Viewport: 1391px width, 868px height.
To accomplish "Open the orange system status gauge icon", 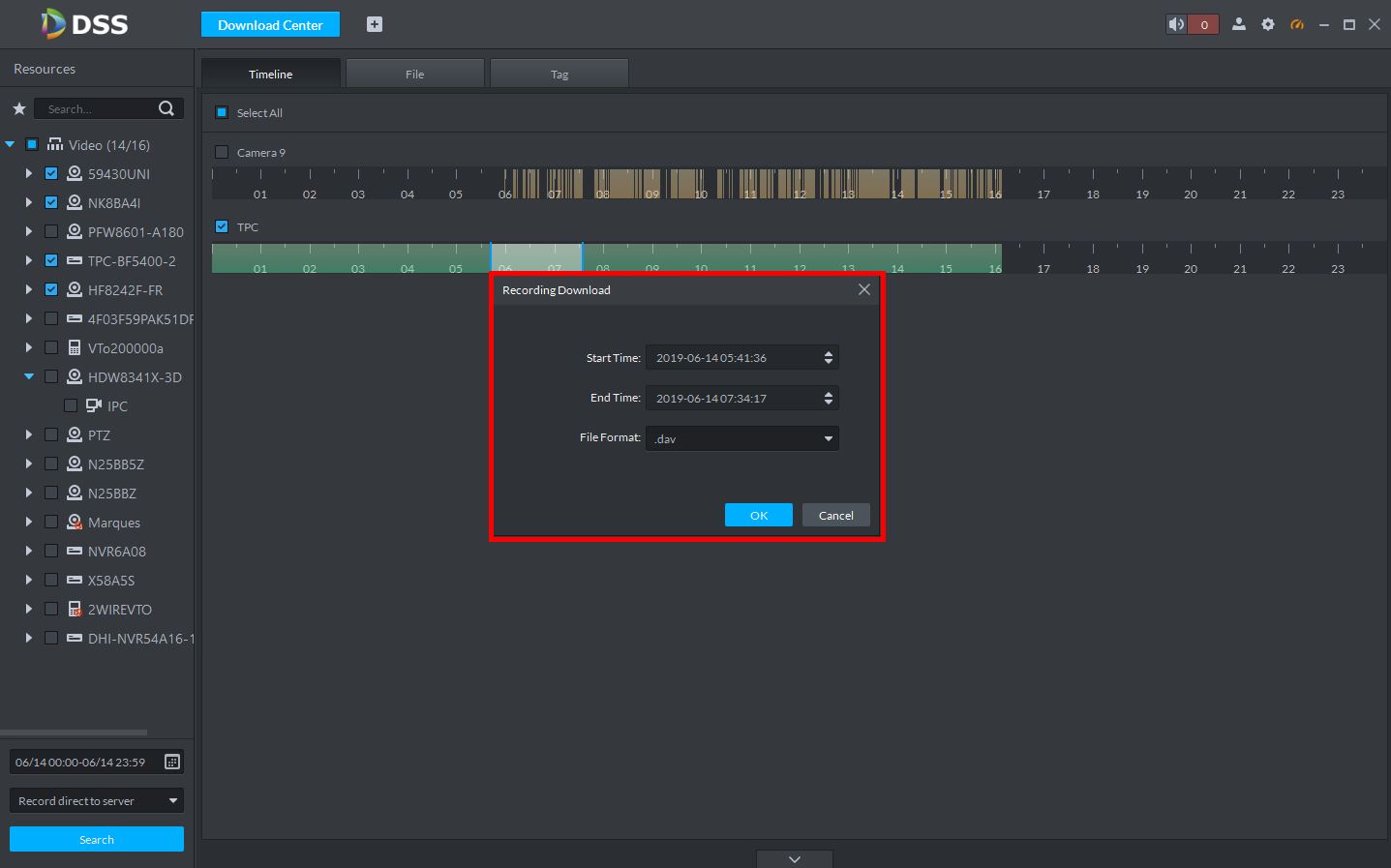I will point(1297,24).
